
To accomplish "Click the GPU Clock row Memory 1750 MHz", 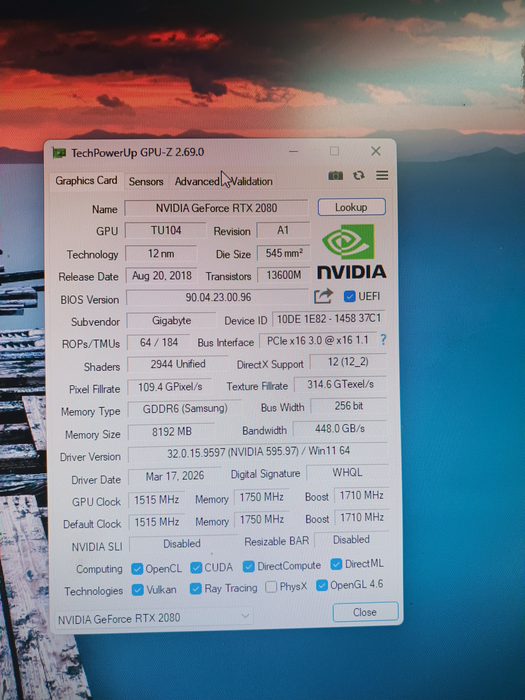I will [x=262, y=497].
